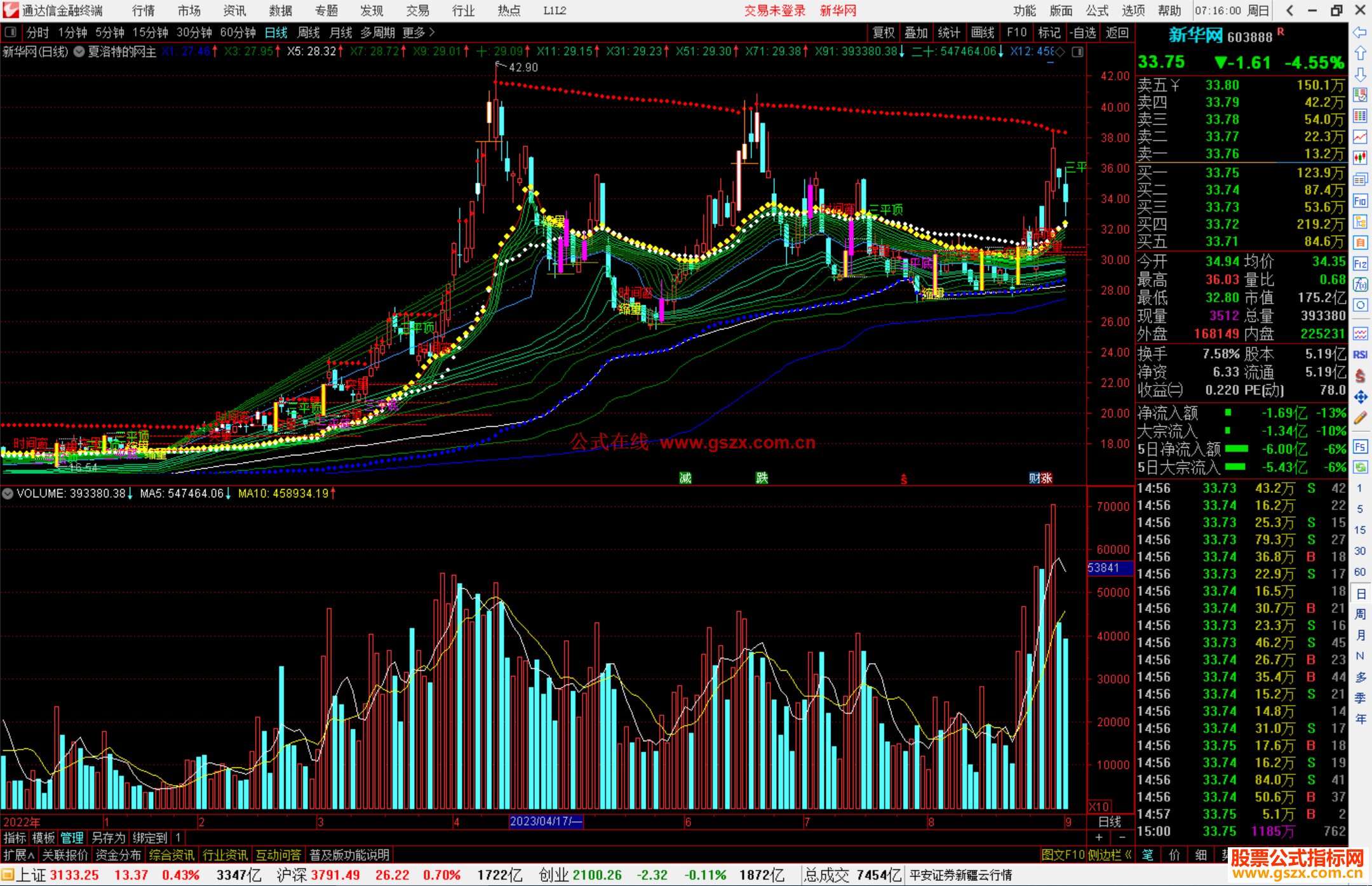Viewport: 1372px width, 886px height.
Task: Open the RSI indicator sidebar icon
Action: point(1360,354)
